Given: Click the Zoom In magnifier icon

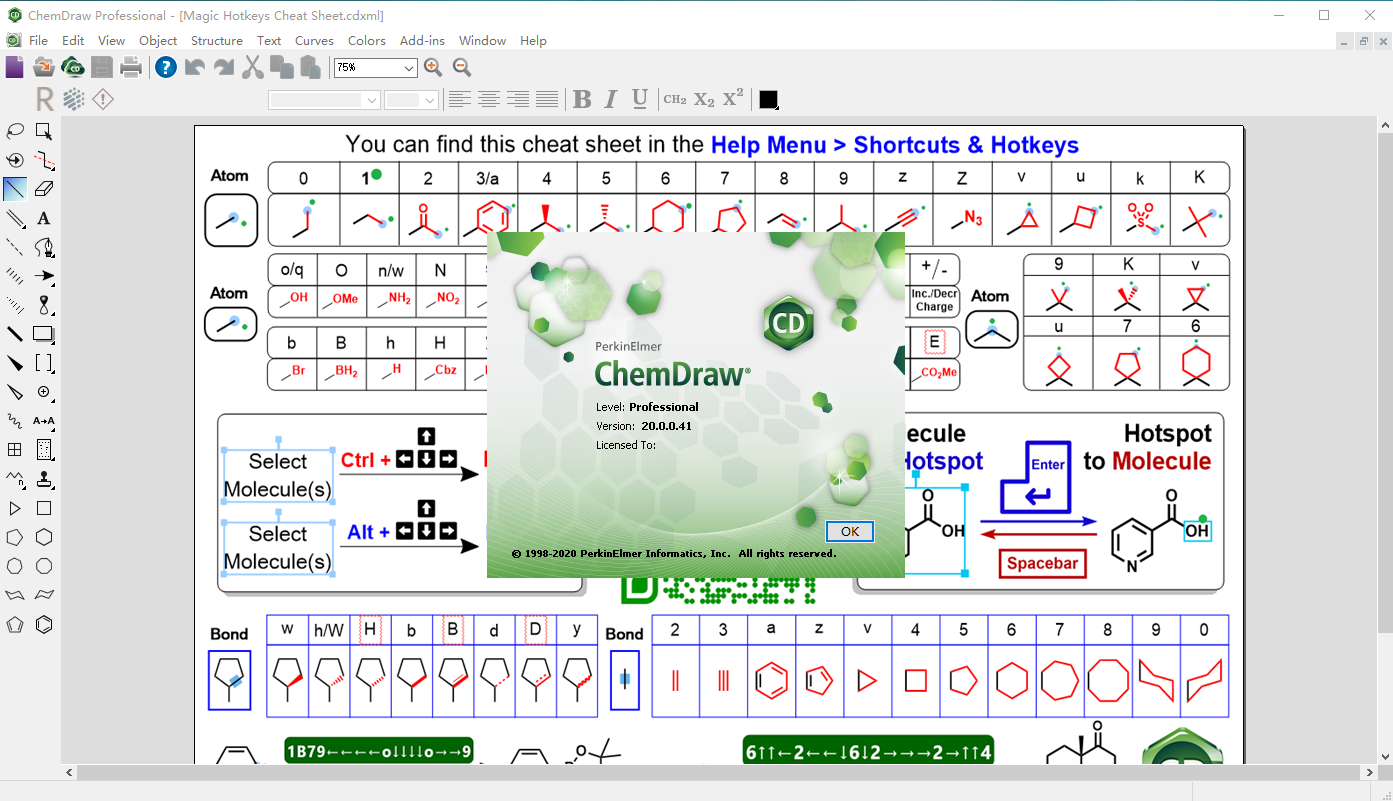Looking at the screenshot, I should 432,67.
